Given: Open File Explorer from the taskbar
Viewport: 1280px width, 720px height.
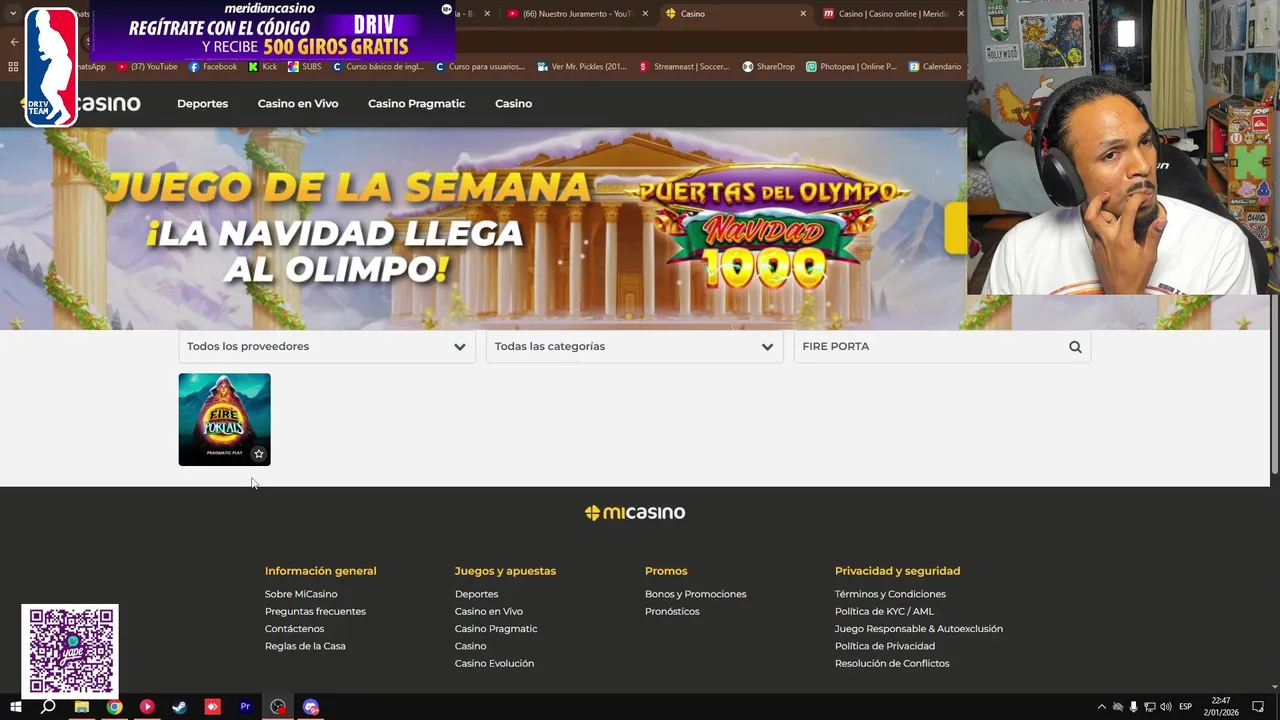Looking at the screenshot, I should (81, 707).
